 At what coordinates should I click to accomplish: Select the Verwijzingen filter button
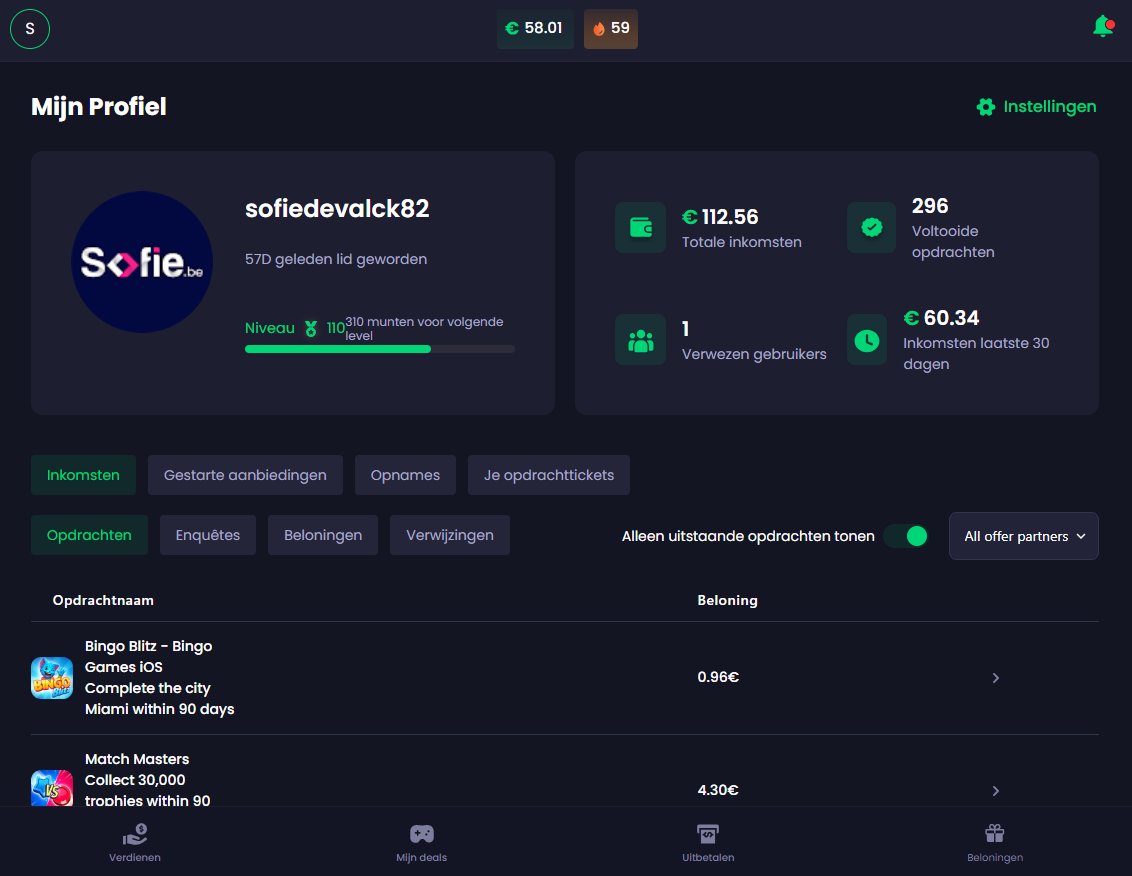point(449,535)
